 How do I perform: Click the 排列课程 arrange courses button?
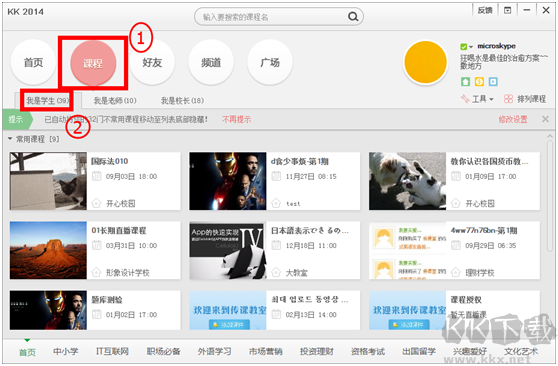click(525, 99)
